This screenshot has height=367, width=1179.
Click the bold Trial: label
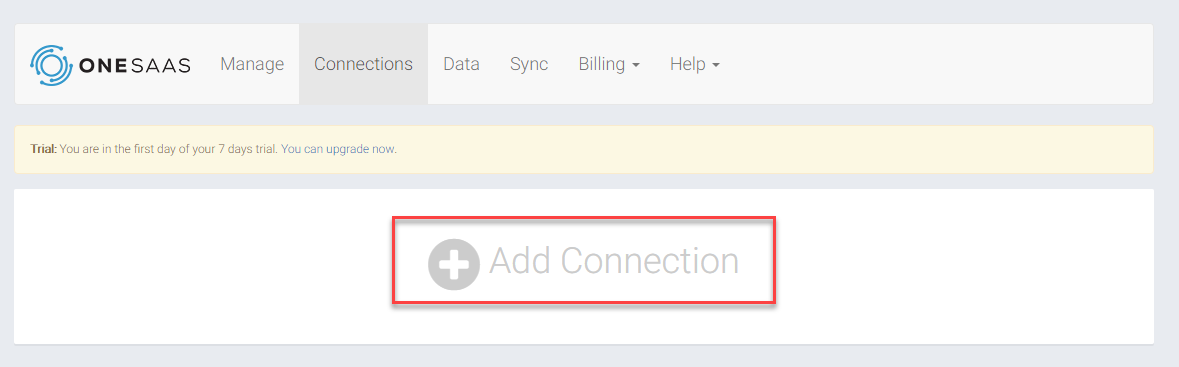44,149
